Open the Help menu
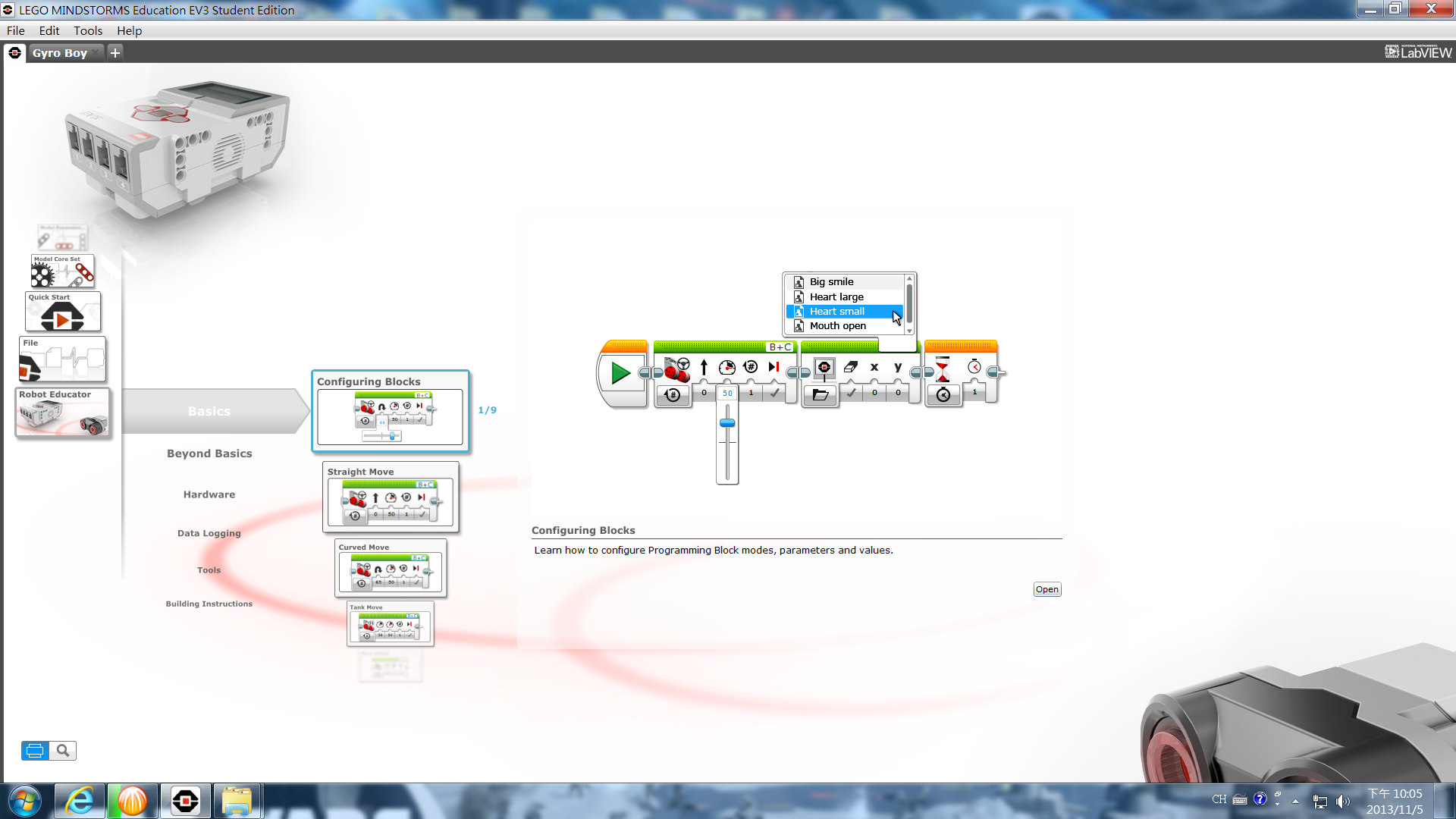This screenshot has width=1456, height=819. [x=130, y=31]
